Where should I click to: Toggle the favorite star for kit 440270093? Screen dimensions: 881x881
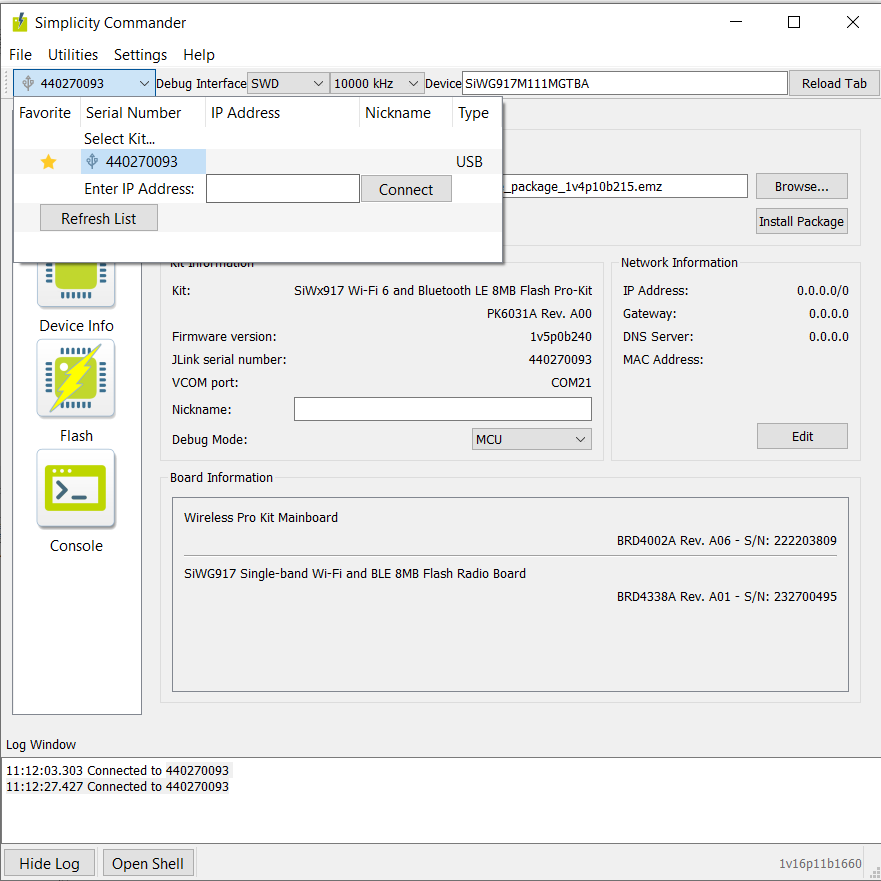(x=48, y=162)
